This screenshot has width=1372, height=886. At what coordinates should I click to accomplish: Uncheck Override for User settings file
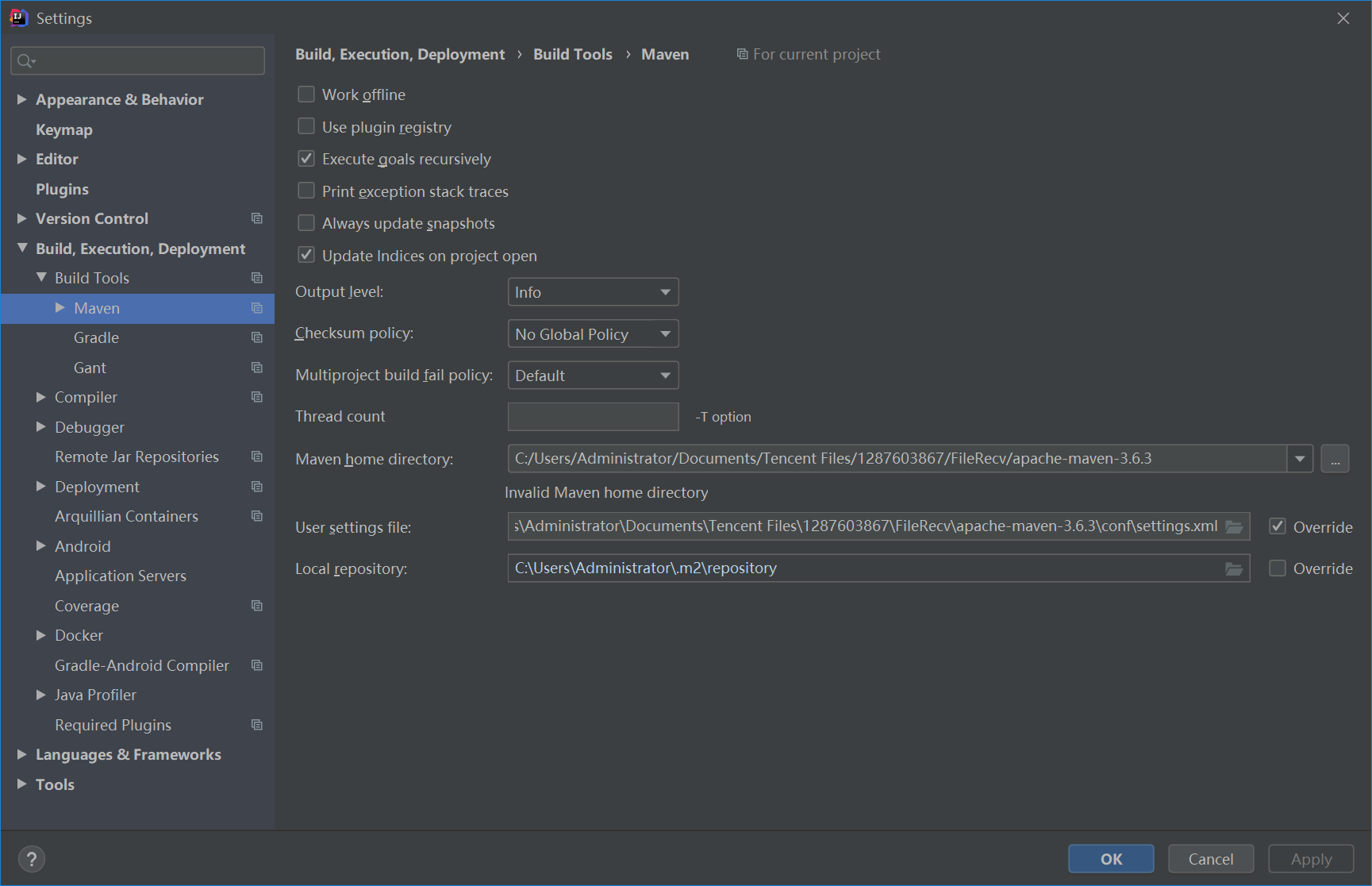click(1278, 526)
